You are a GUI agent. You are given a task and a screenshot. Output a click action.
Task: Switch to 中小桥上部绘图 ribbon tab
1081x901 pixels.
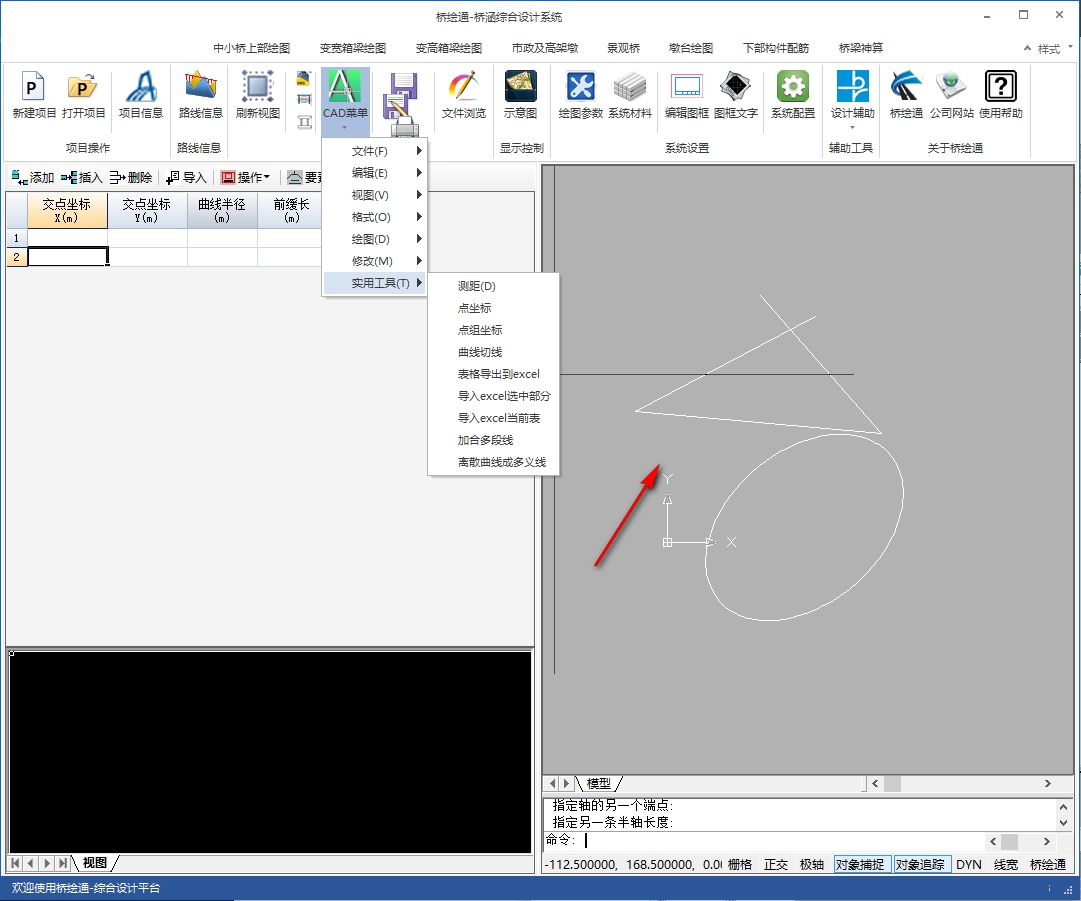(252, 48)
